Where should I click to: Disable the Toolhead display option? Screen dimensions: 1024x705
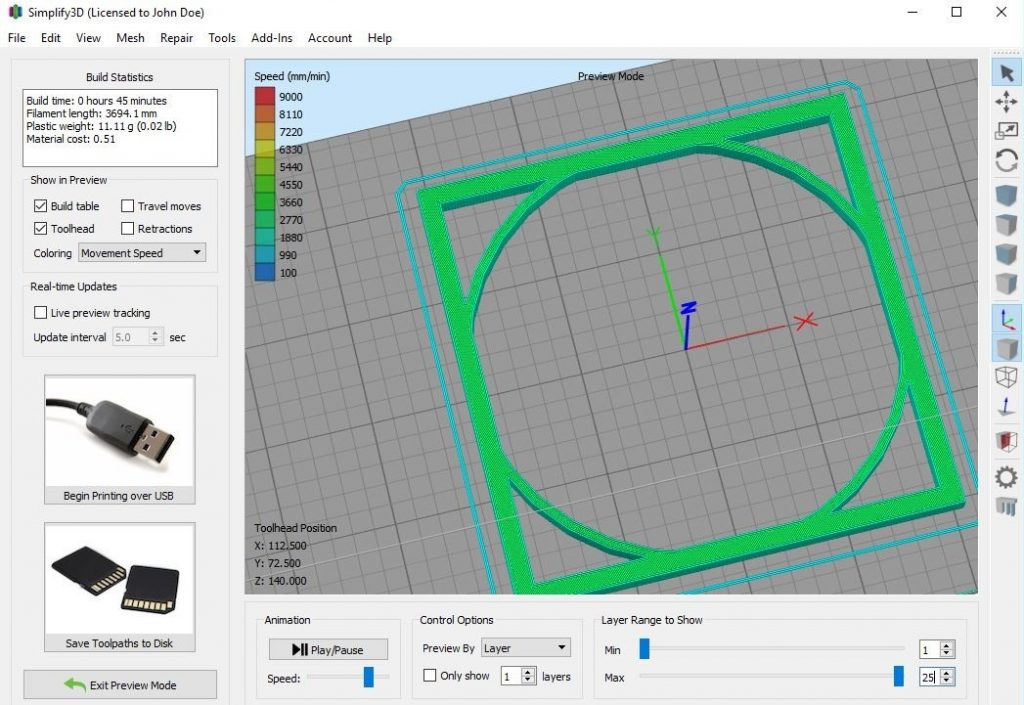point(40,228)
